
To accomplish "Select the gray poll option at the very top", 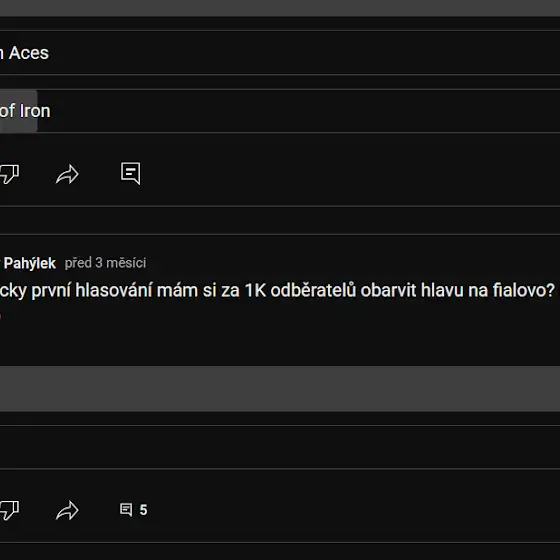I will pos(280,8).
